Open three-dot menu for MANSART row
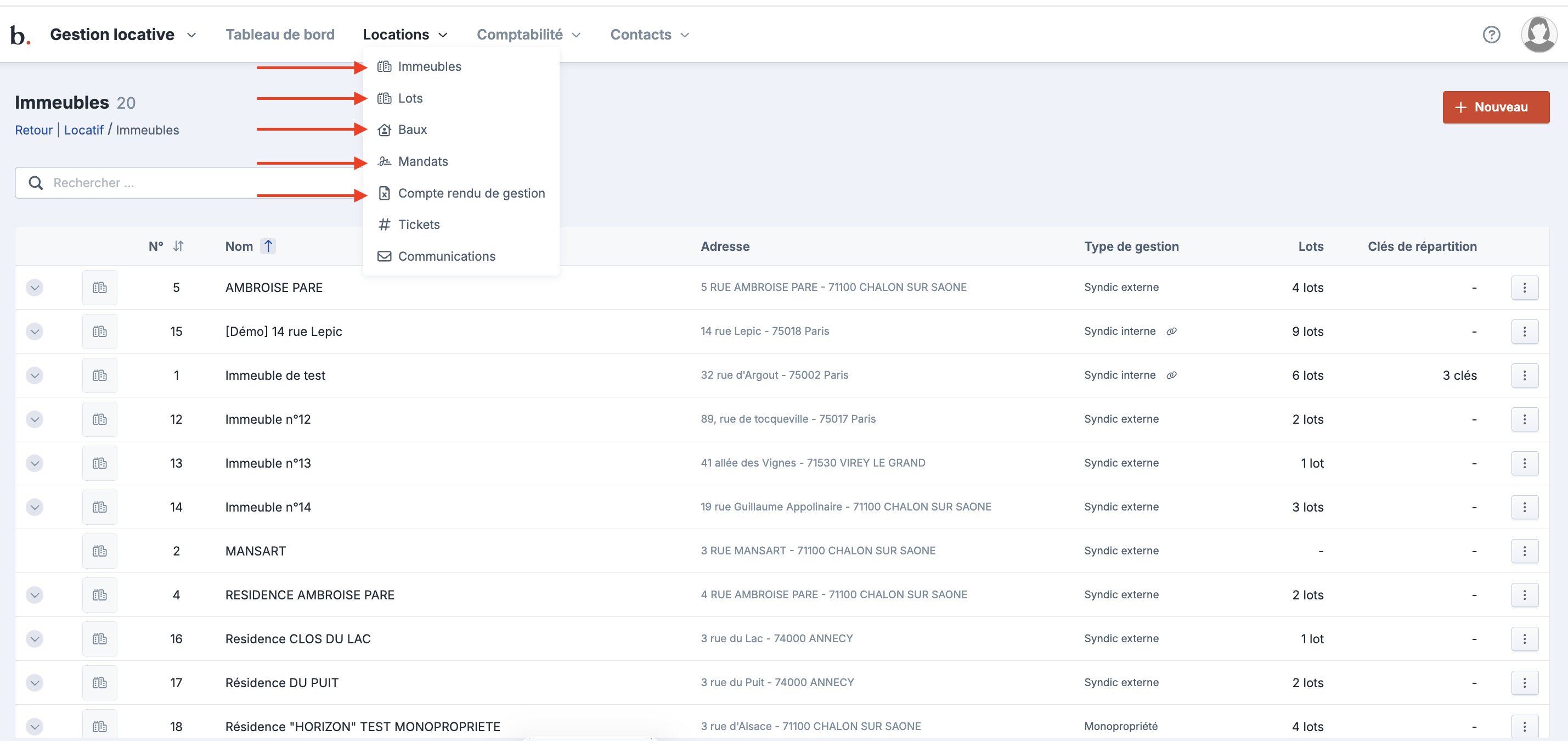Viewport: 1568px width, 741px height. (x=1524, y=551)
